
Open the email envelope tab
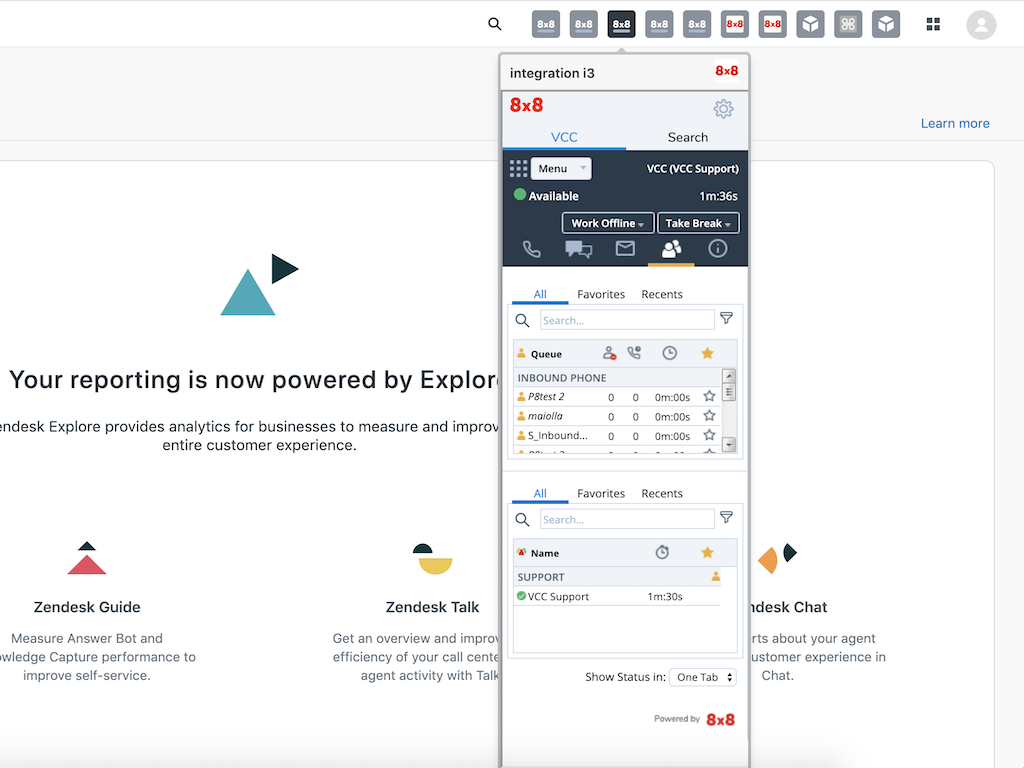tap(625, 249)
